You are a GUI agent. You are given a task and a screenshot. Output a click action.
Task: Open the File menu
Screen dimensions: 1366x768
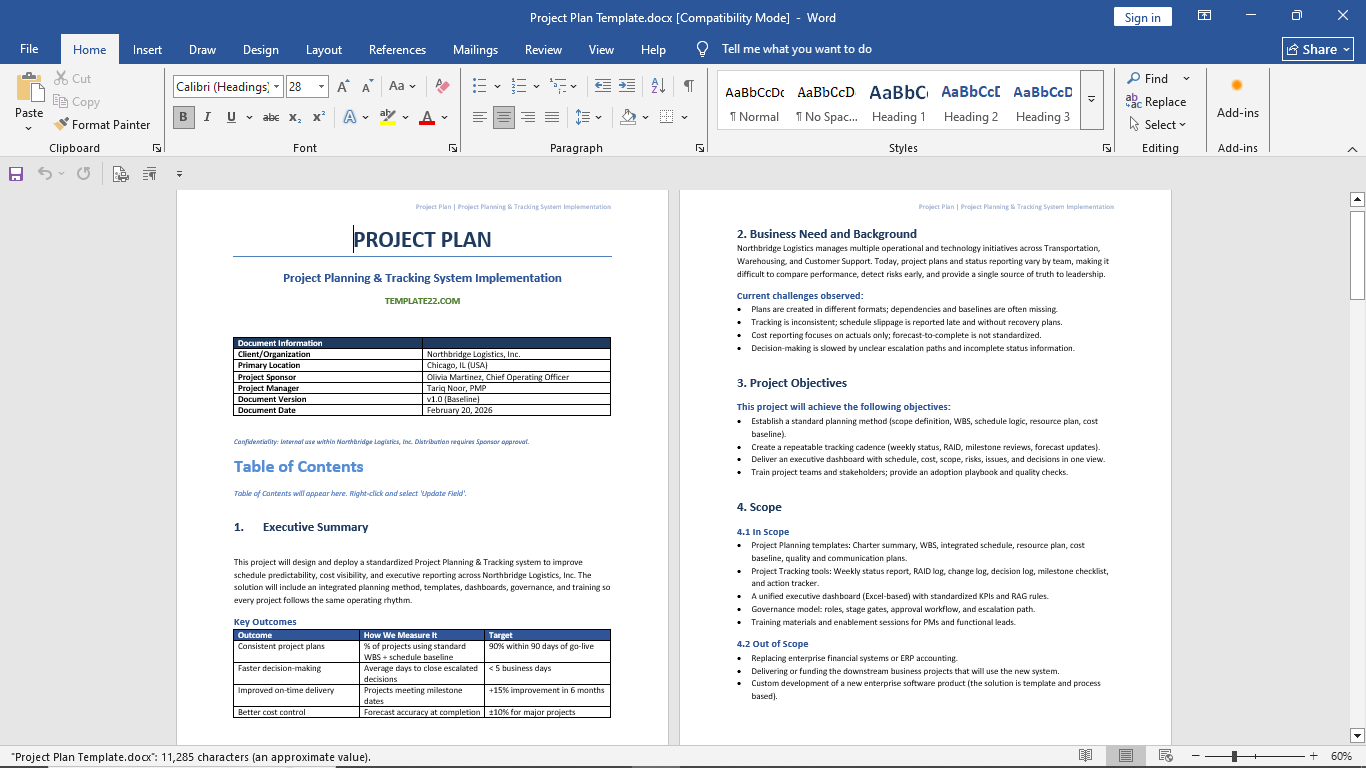pyautogui.click(x=29, y=49)
